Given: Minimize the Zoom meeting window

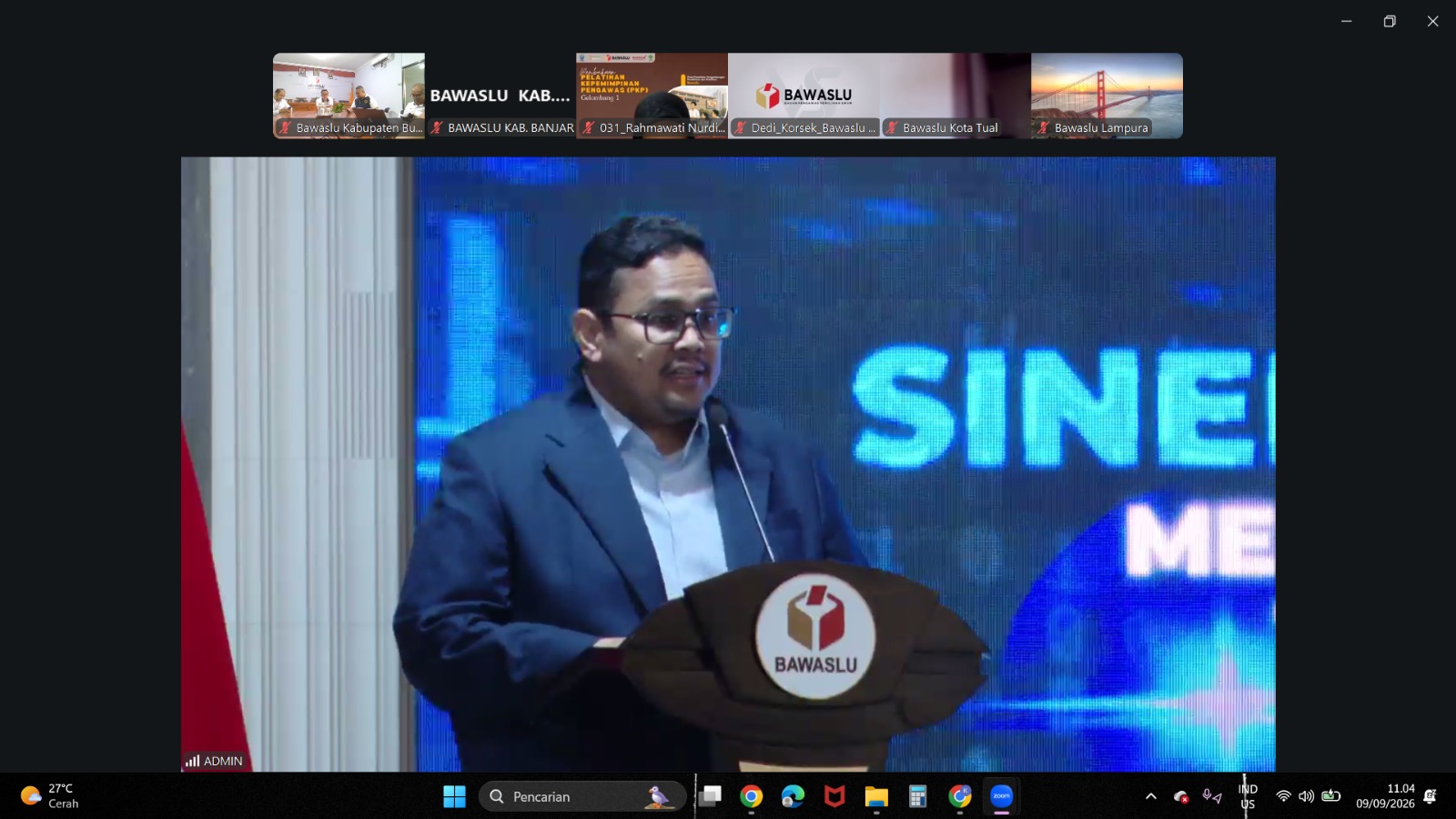Looking at the screenshot, I should click(x=1346, y=21).
